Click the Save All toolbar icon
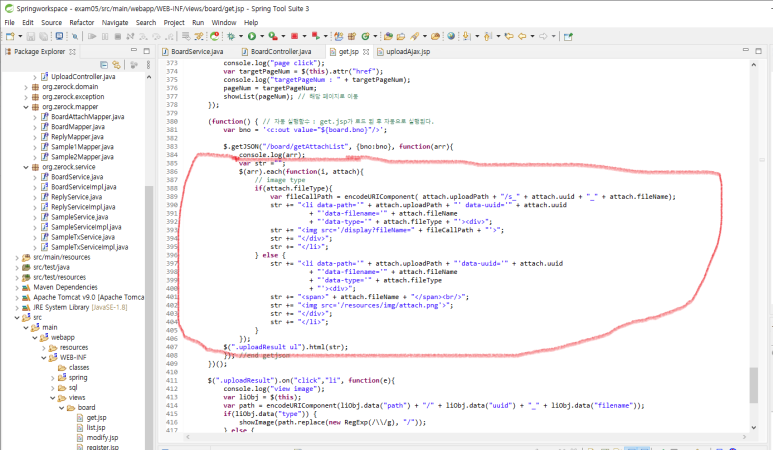This screenshot has height=450, width=773. (43, 36)
